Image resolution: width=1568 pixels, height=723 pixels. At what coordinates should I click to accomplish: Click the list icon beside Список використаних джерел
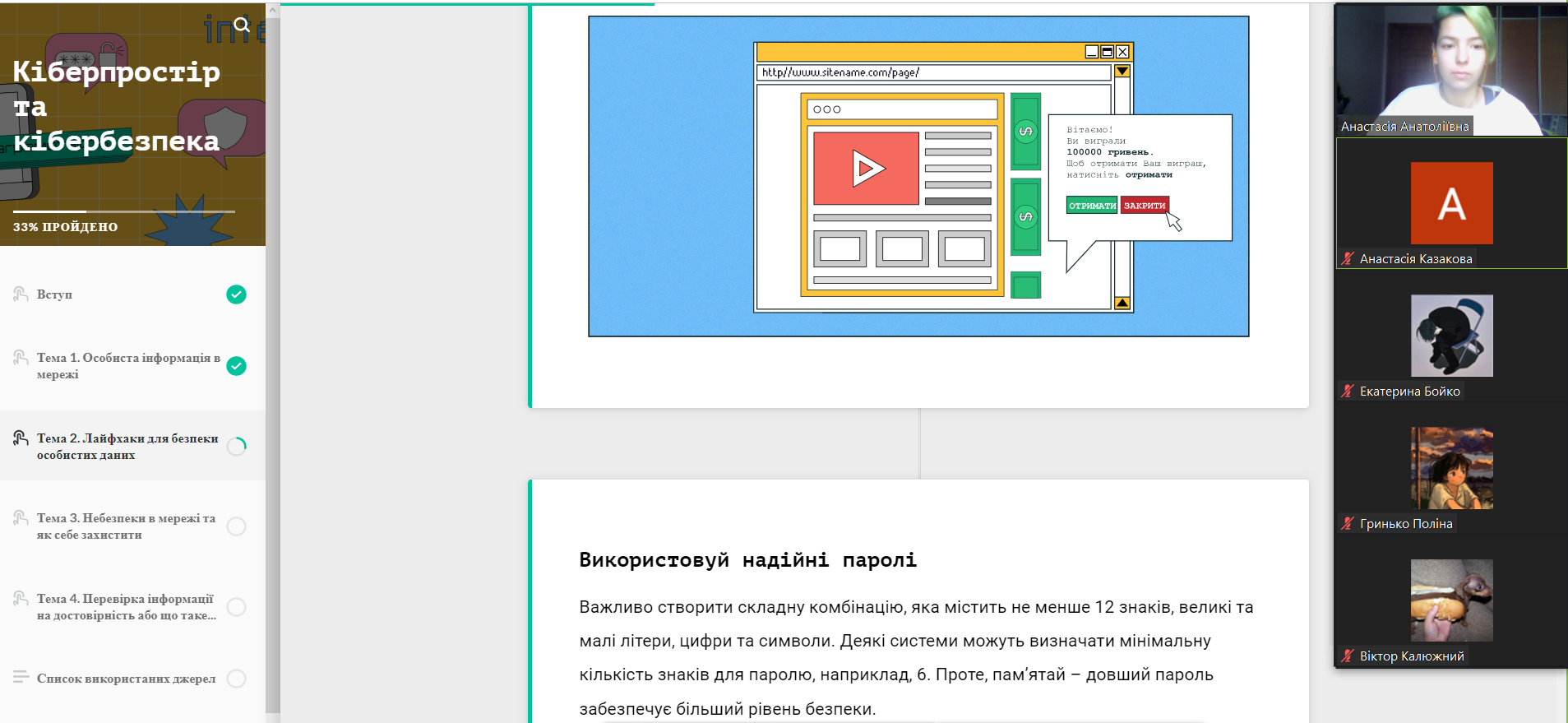coord(21,677)
